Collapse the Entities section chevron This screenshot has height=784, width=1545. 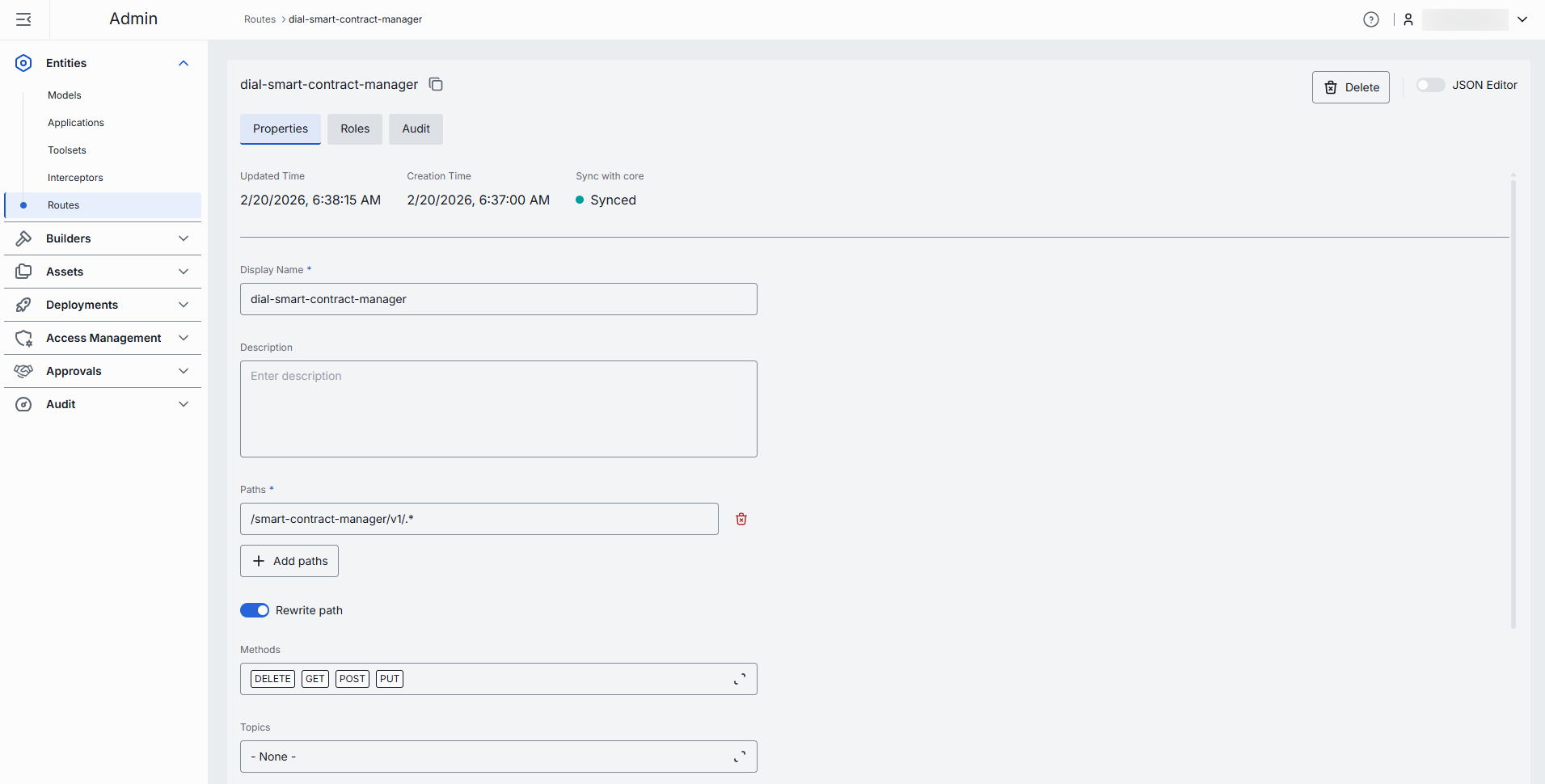tap(184, 63)
